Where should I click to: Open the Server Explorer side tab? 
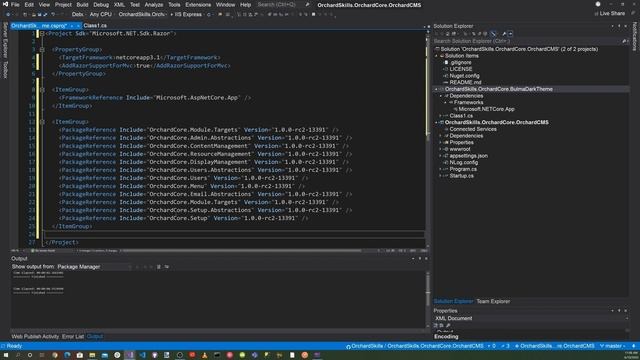coord(5,40)
